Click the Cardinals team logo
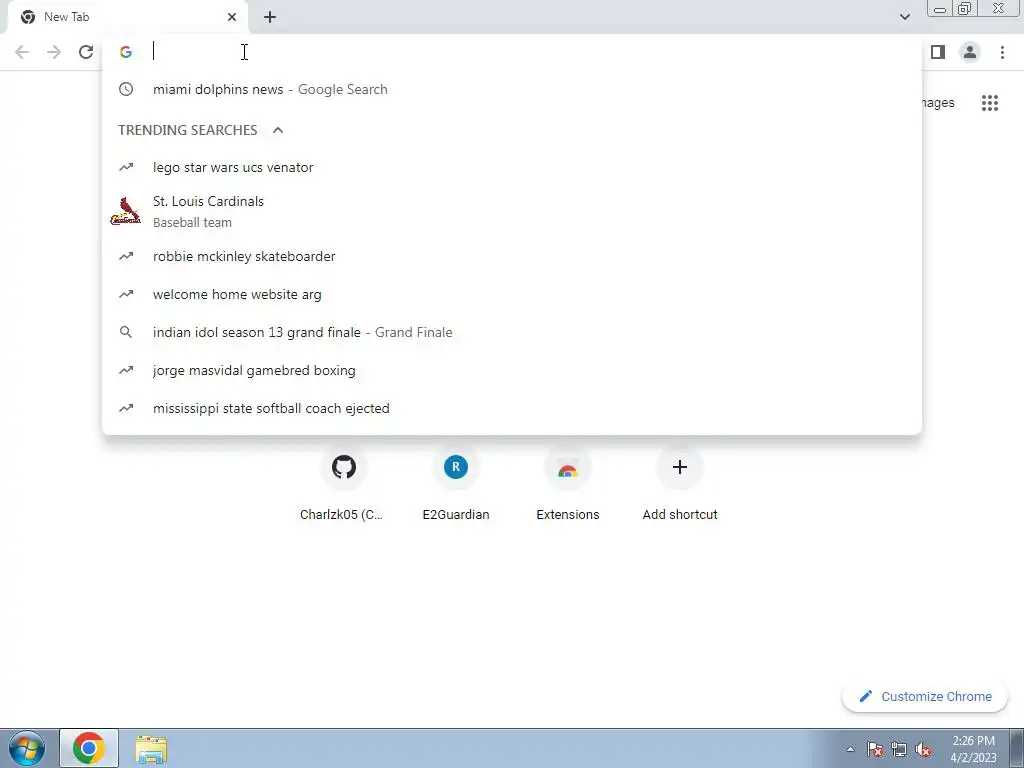 point(125,212)
